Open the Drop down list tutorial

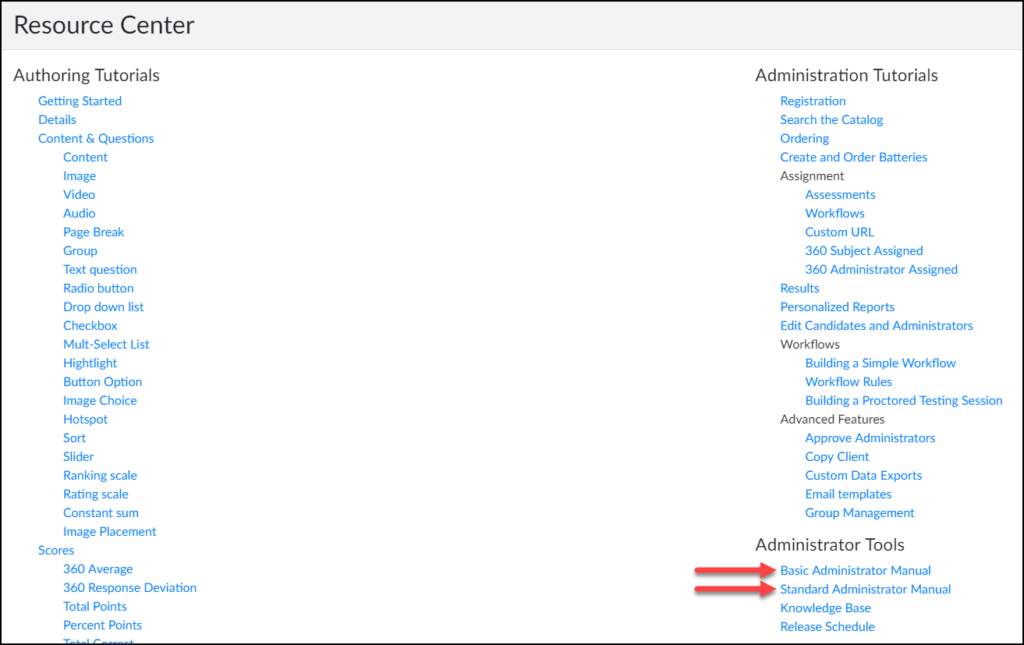click(103, 307)
